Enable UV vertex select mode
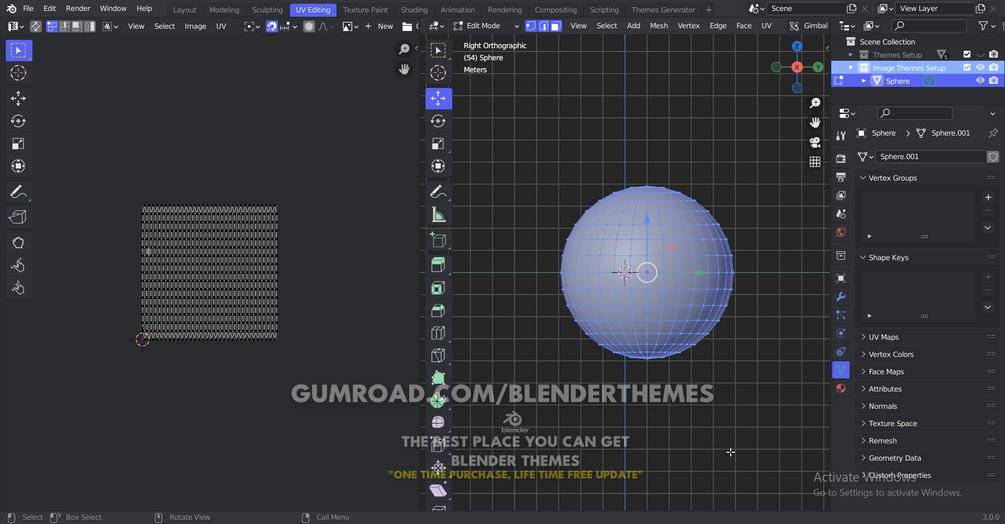The height and width of the screenshot is (524, 1005). coord(52,26)
